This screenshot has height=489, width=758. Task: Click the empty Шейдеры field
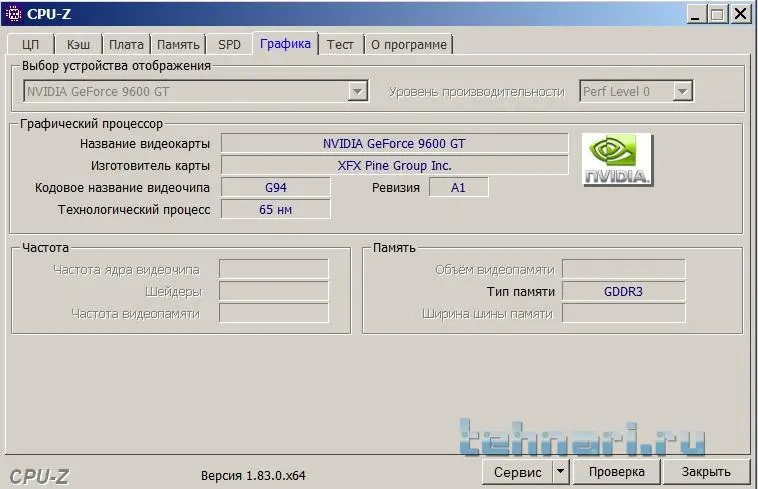coord(274,291)
